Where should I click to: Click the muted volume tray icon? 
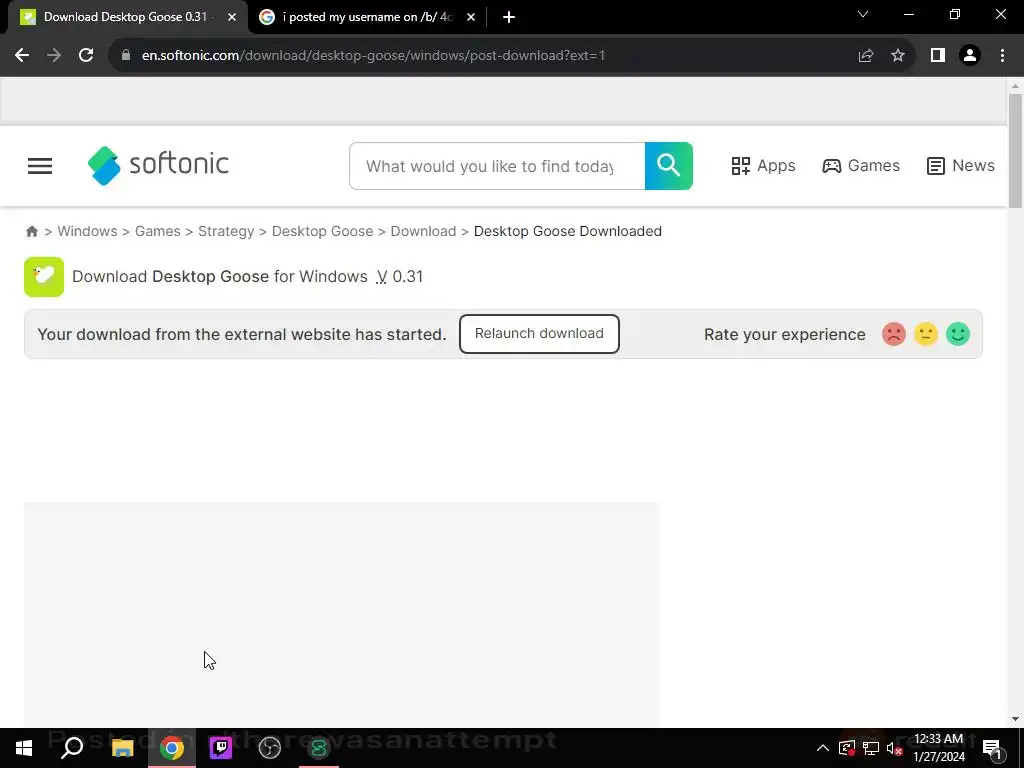click(x=895, y=748)
